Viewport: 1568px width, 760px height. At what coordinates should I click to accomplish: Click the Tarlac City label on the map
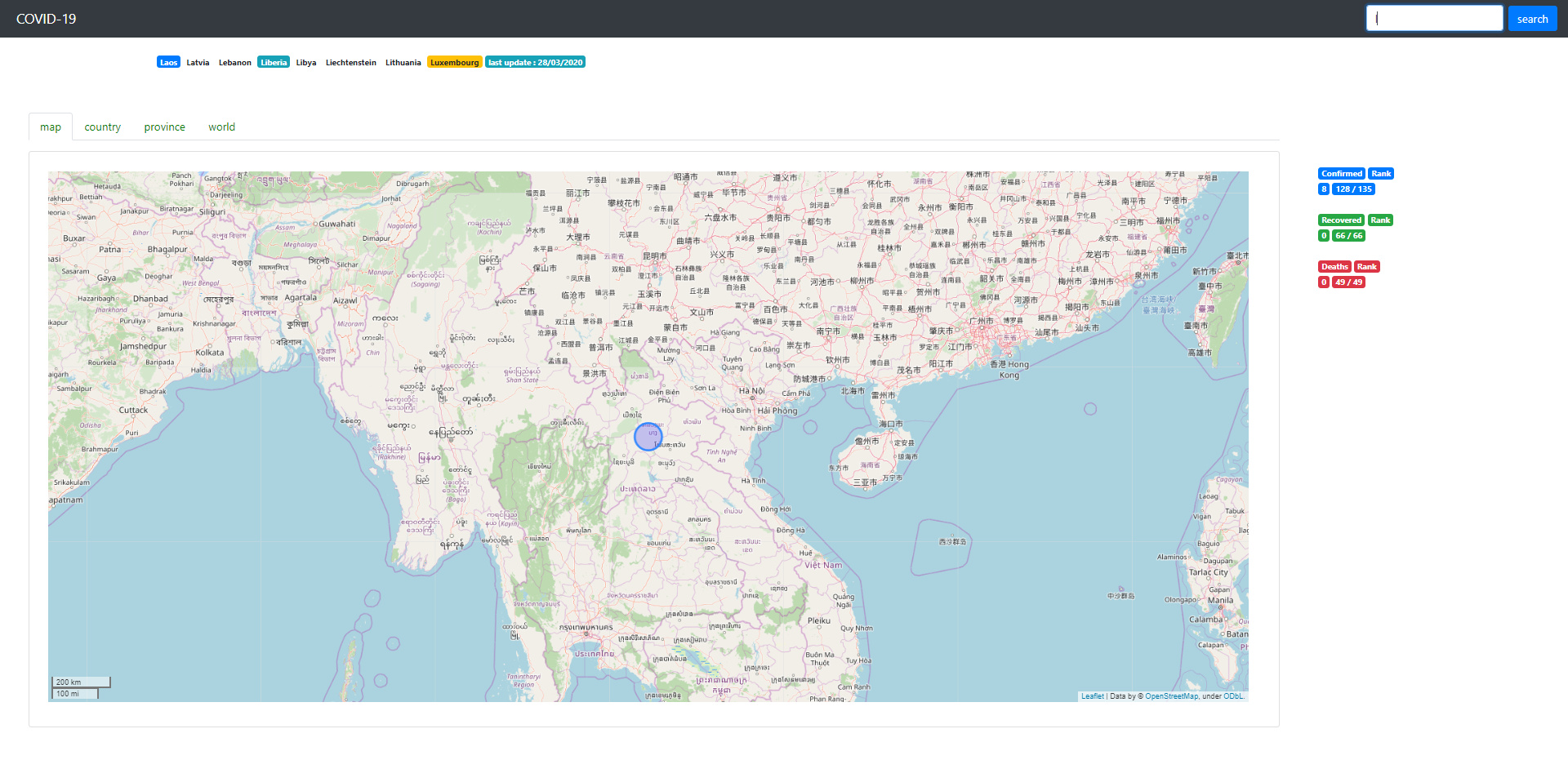pyautogui.click(x=1209, y=572)
